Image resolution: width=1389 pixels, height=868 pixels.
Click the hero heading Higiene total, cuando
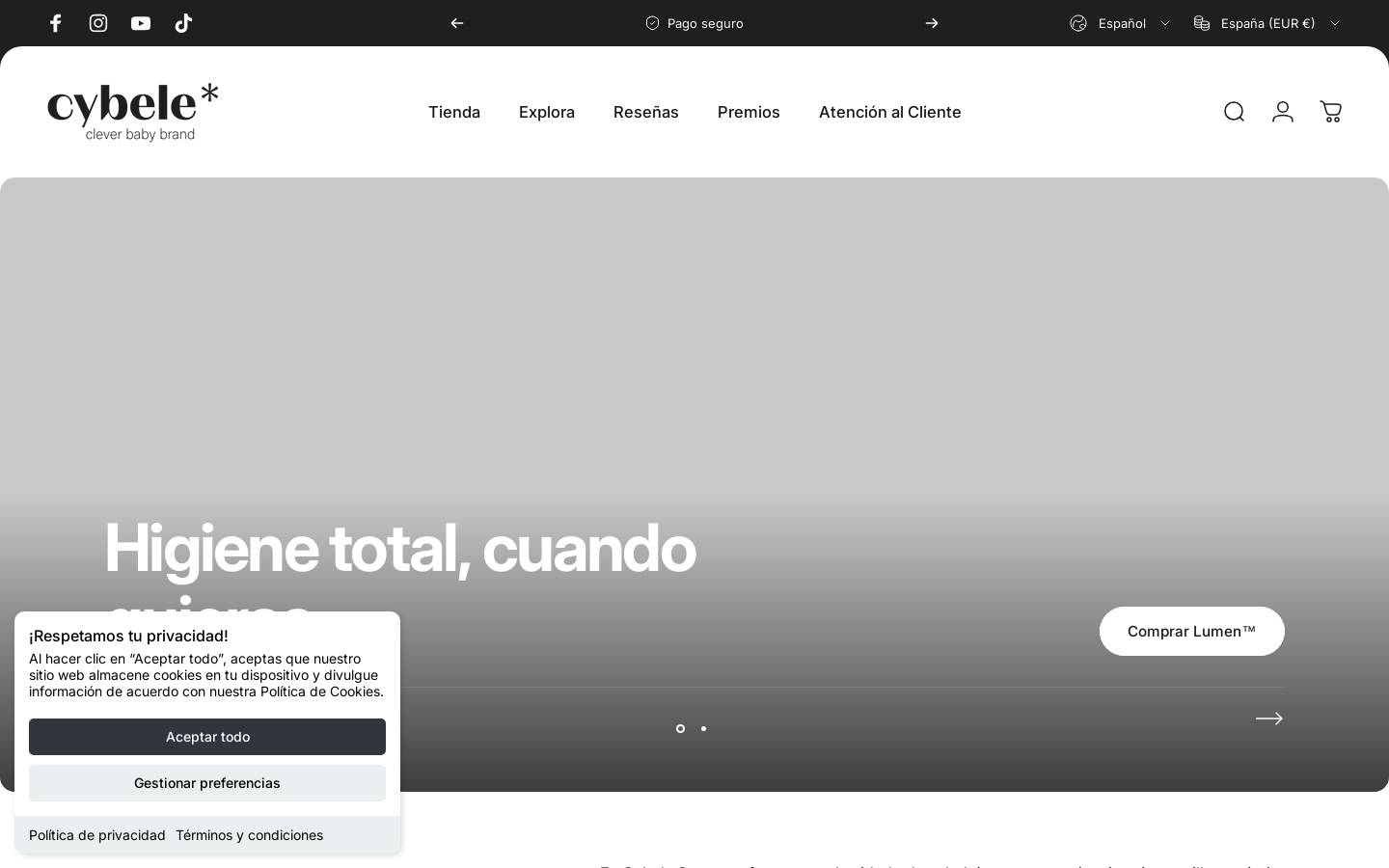point(400,548)
